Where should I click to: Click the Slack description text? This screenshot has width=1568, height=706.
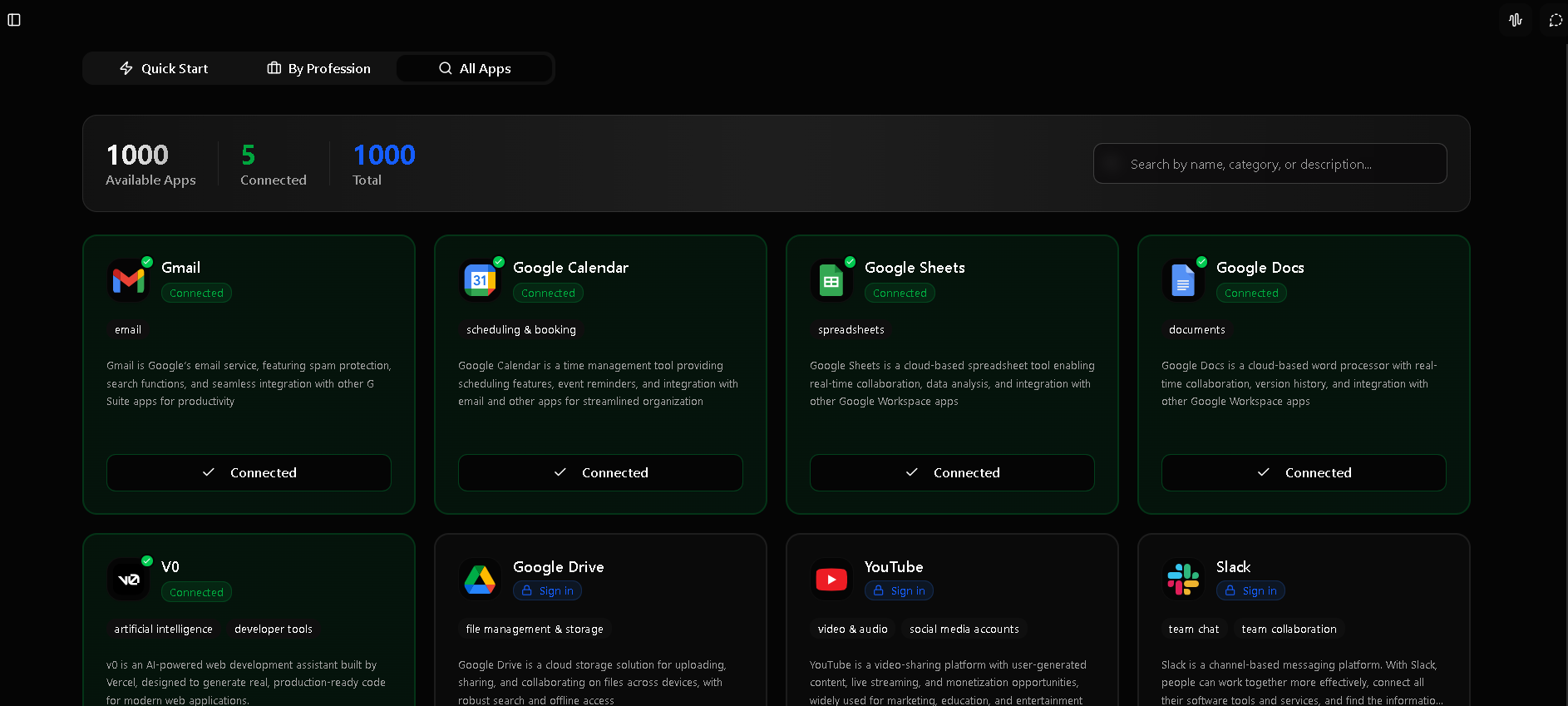coord(1303,683)
